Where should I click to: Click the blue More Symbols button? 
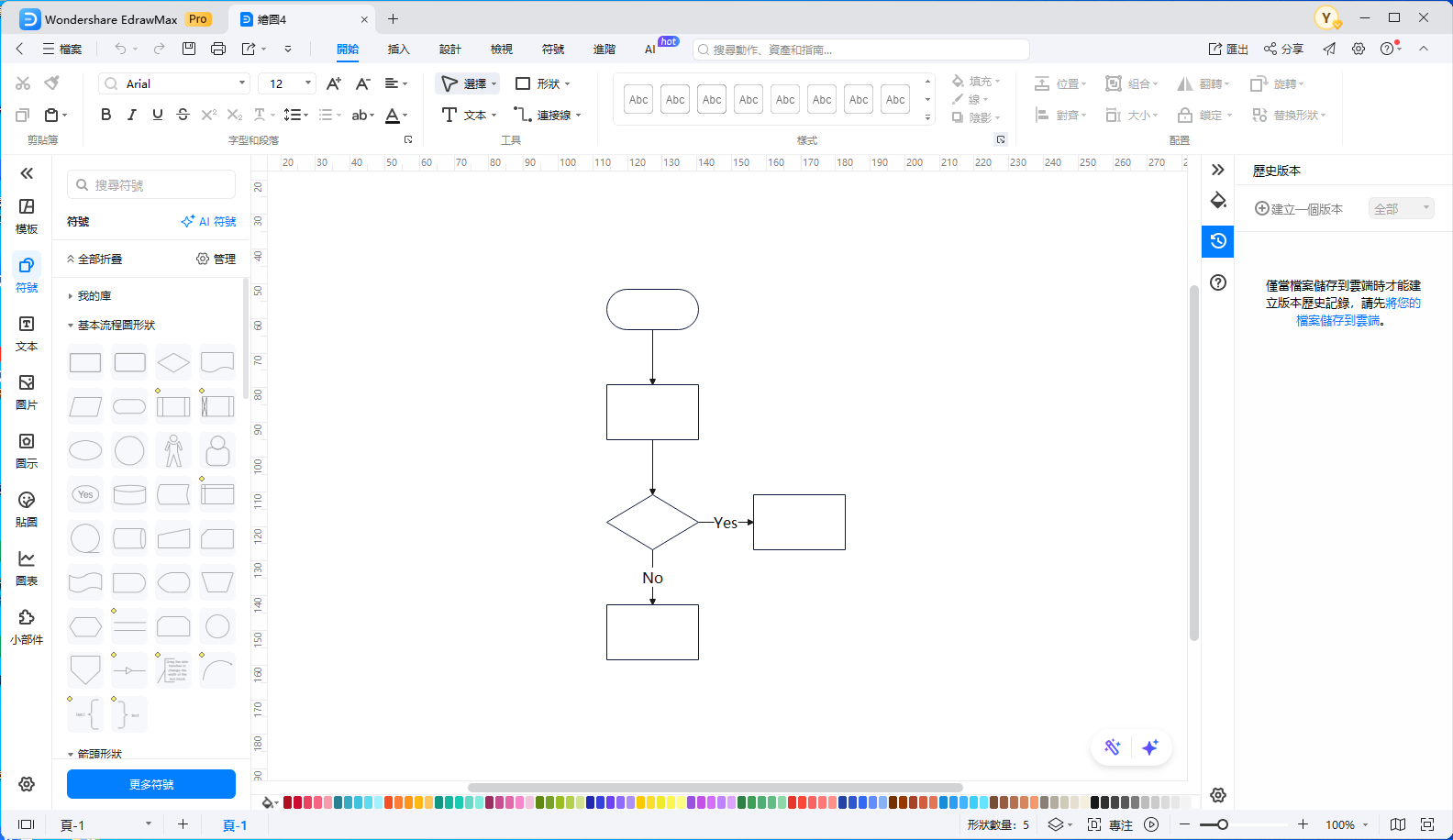click(151, 784)
